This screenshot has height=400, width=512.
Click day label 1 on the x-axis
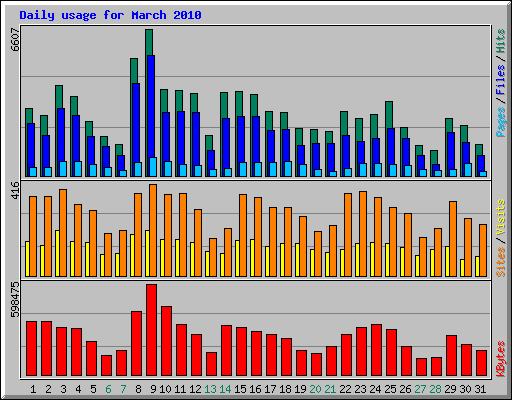(33, 389)
